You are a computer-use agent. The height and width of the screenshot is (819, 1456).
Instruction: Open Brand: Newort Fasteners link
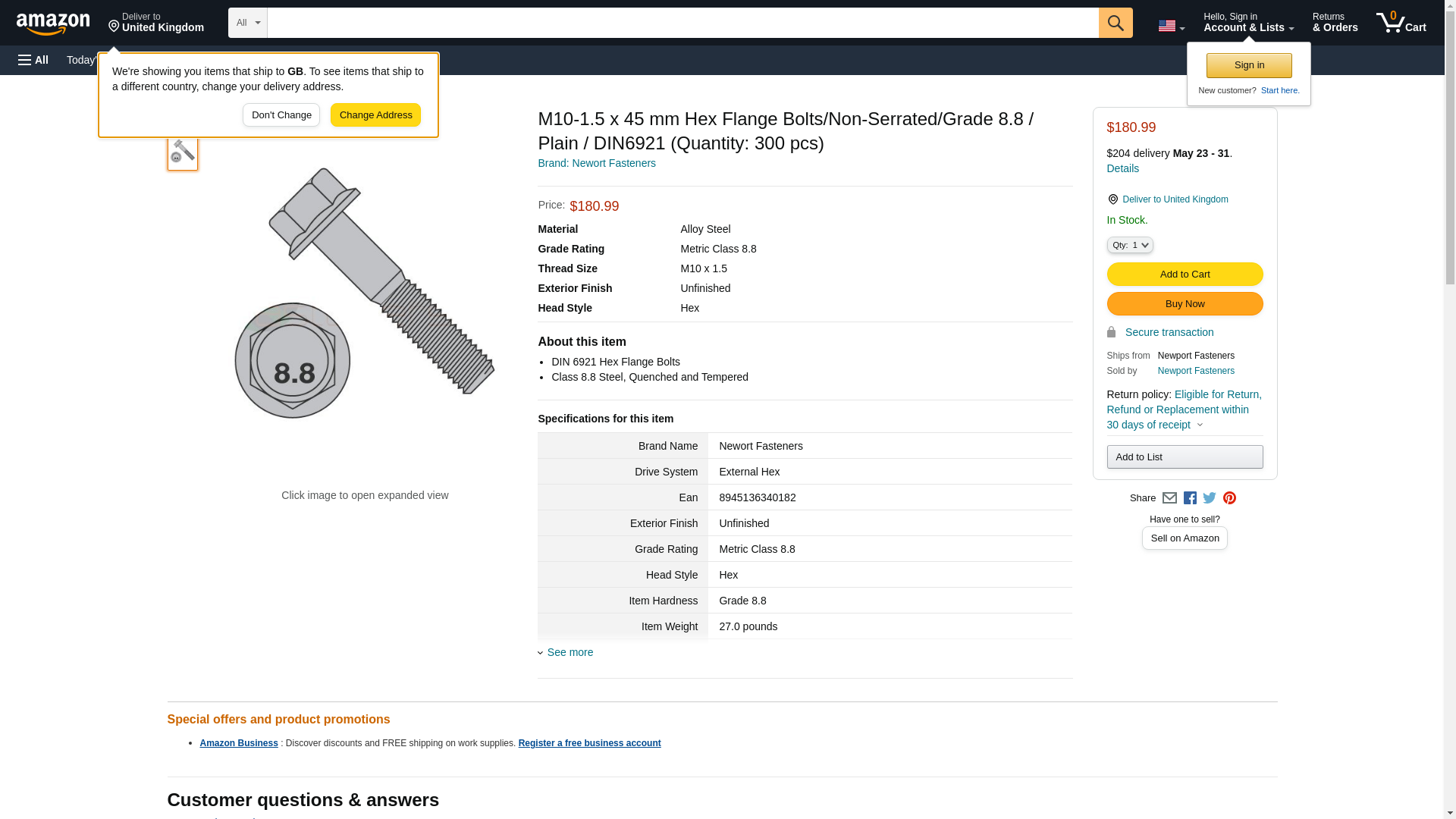pos(596,163)
